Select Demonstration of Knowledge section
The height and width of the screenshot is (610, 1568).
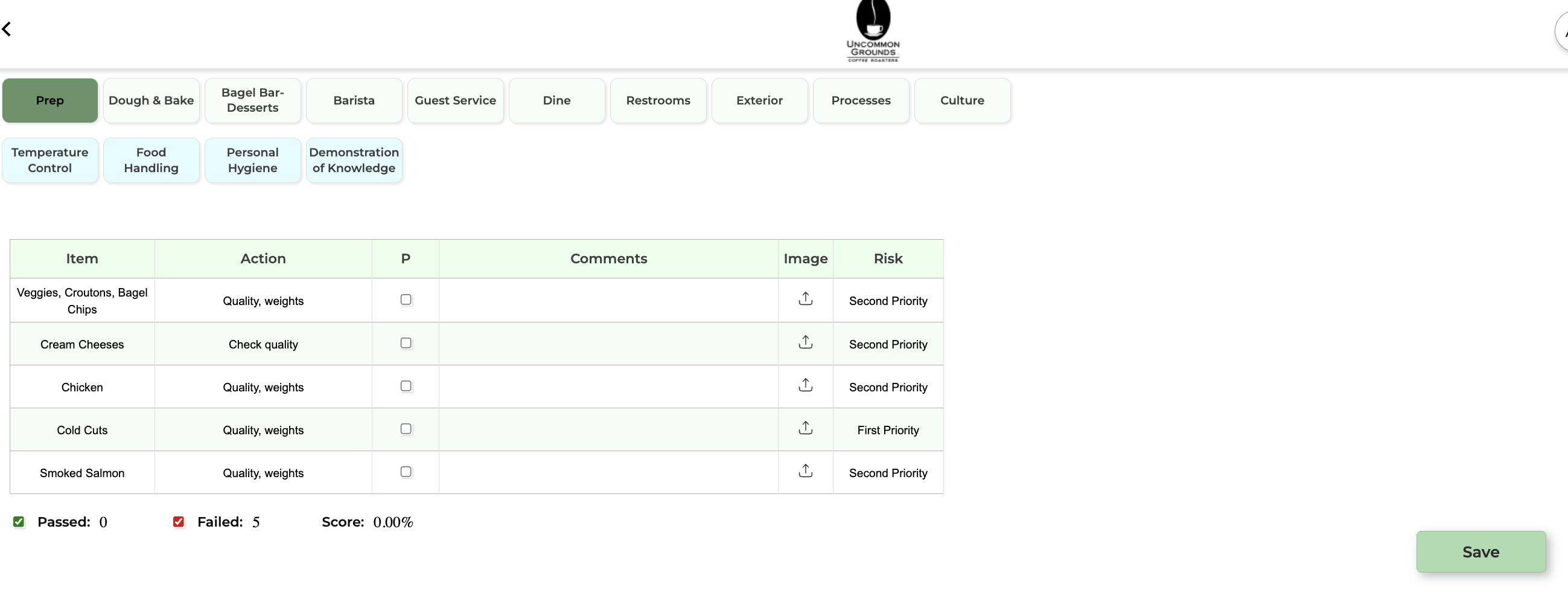pyautogui.click(x=354, y=160)
